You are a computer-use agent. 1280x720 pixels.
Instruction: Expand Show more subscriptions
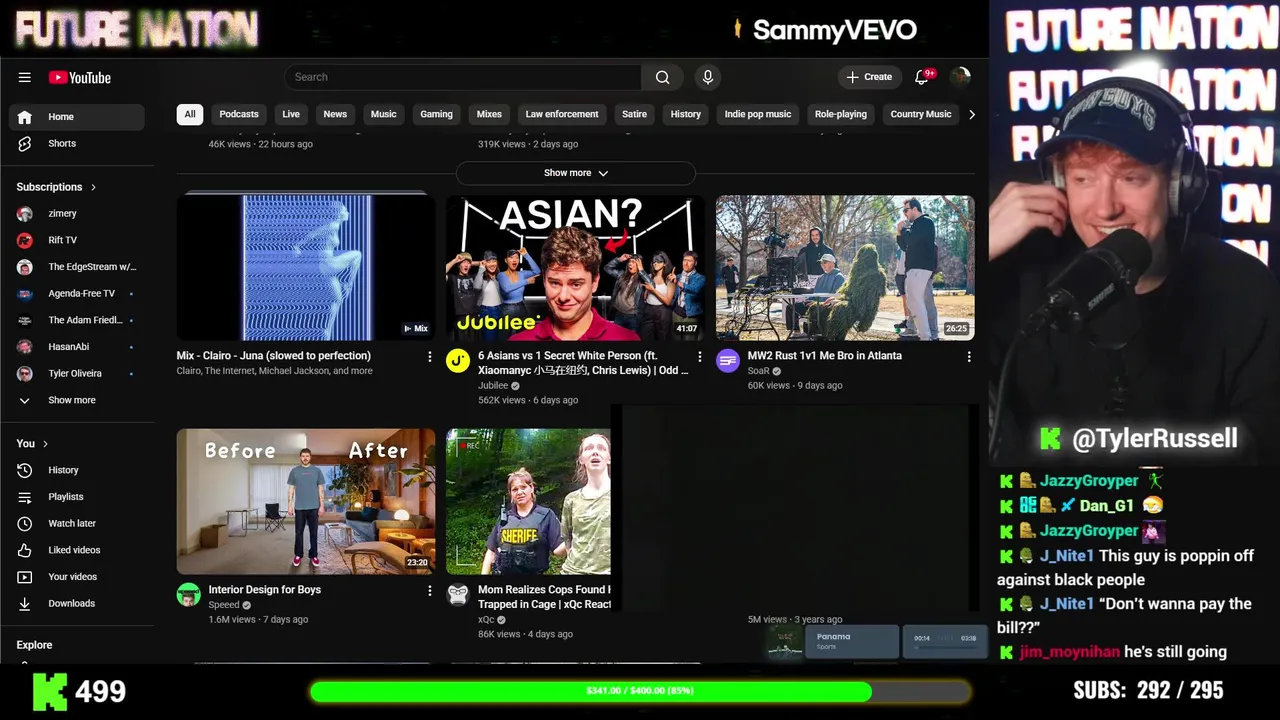pyautogui.click(x=77, y=400)
